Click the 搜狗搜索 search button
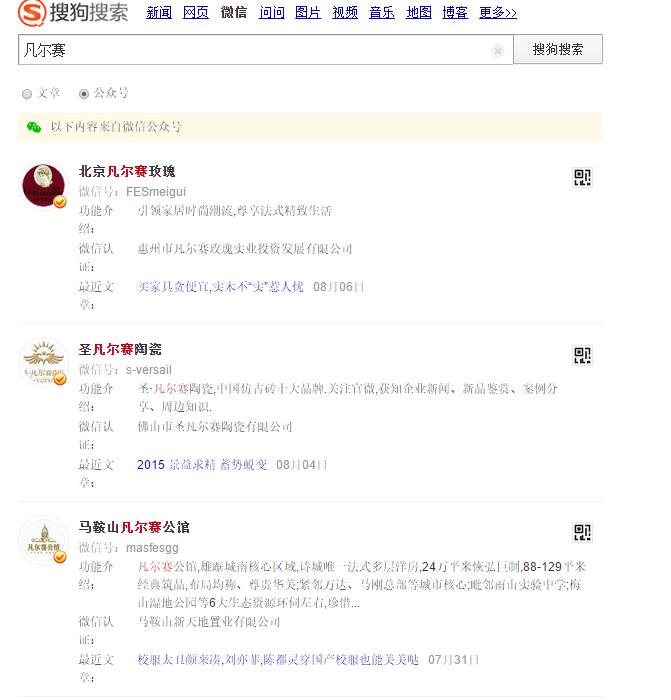 pyautogui.click(x=558, y=49)
